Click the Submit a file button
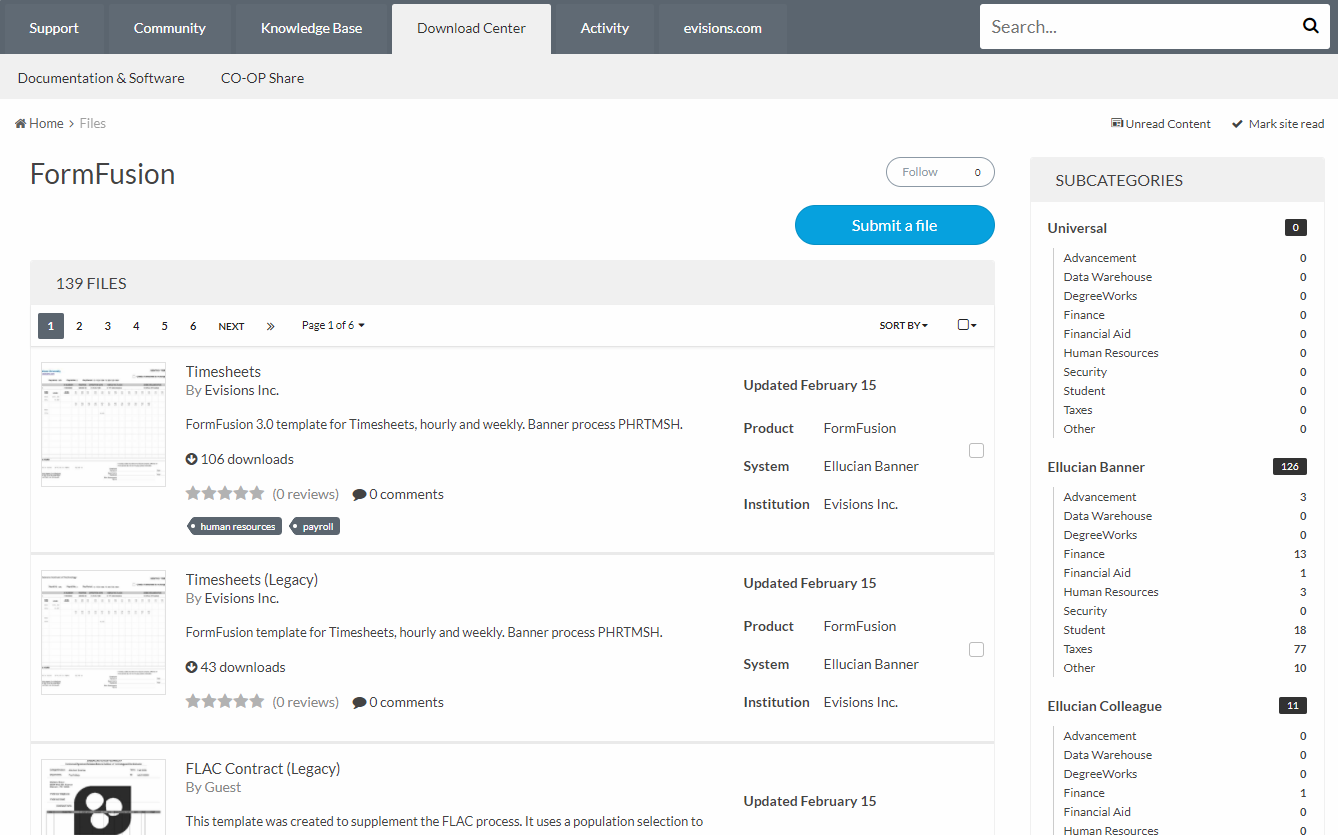The height and width of the screenshot is (835, 1338). (x=895, y=225)
